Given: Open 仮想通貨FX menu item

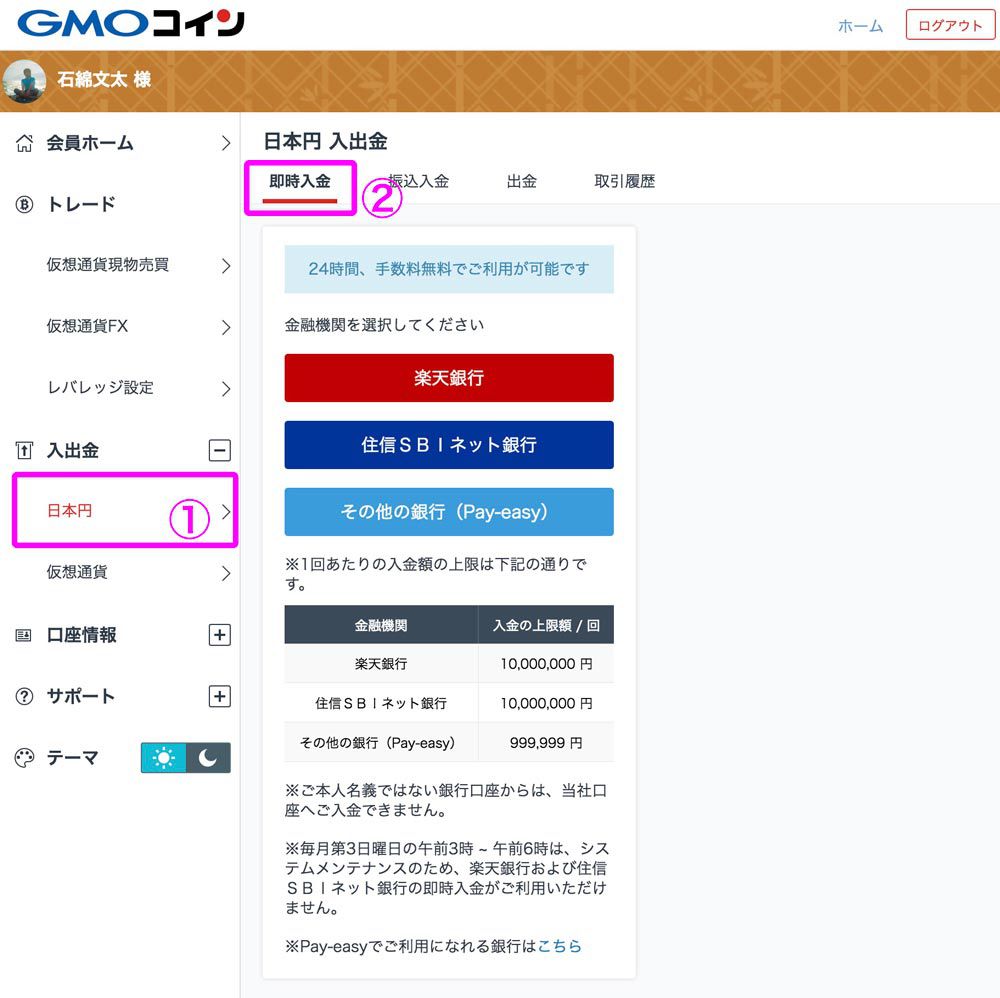Looking at the screenshot, I should tap(87, 327).
